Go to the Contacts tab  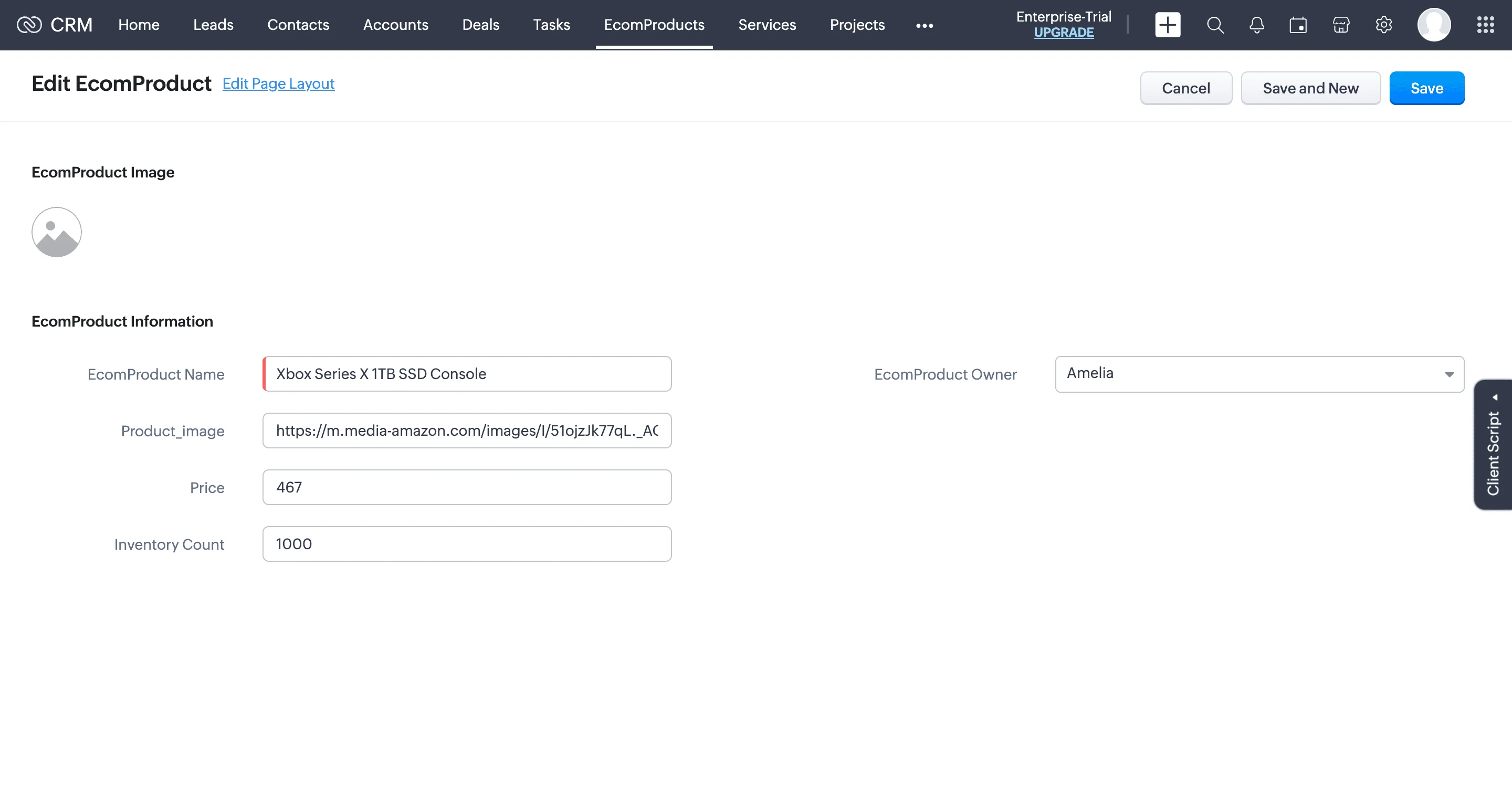pos(298,25)
